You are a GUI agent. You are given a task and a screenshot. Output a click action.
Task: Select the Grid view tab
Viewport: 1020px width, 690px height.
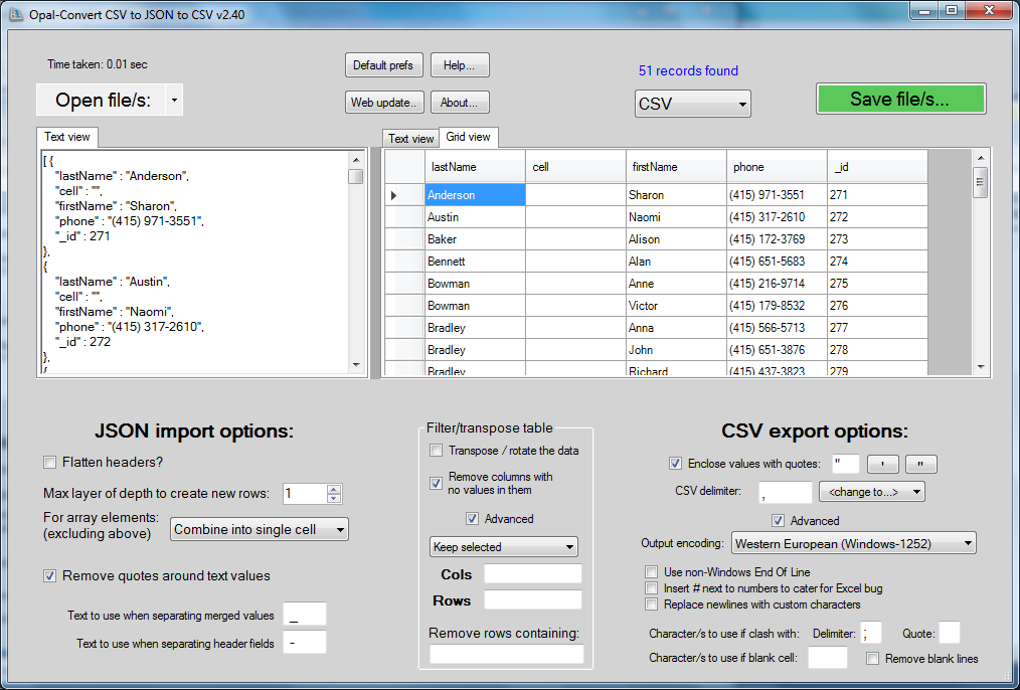pos(468,137)
